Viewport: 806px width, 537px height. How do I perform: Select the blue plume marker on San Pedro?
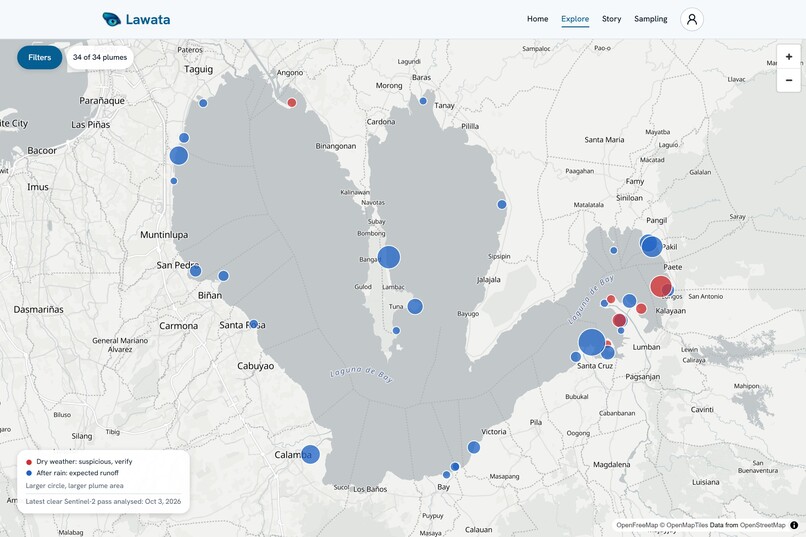195,271
